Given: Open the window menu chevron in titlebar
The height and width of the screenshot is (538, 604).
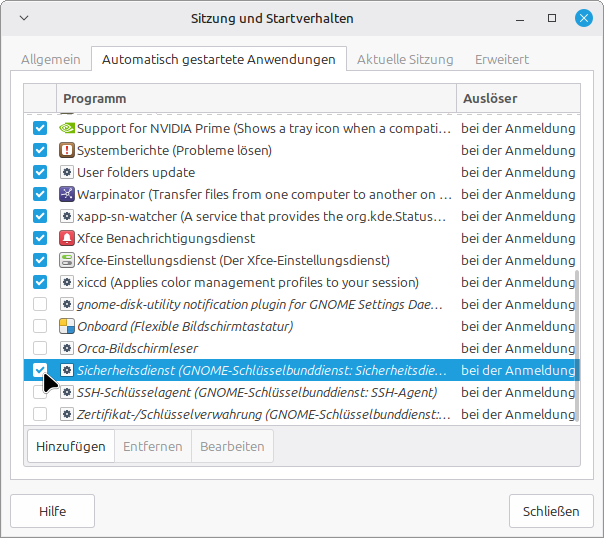Looking at the screenshot, I should (24, 18).
